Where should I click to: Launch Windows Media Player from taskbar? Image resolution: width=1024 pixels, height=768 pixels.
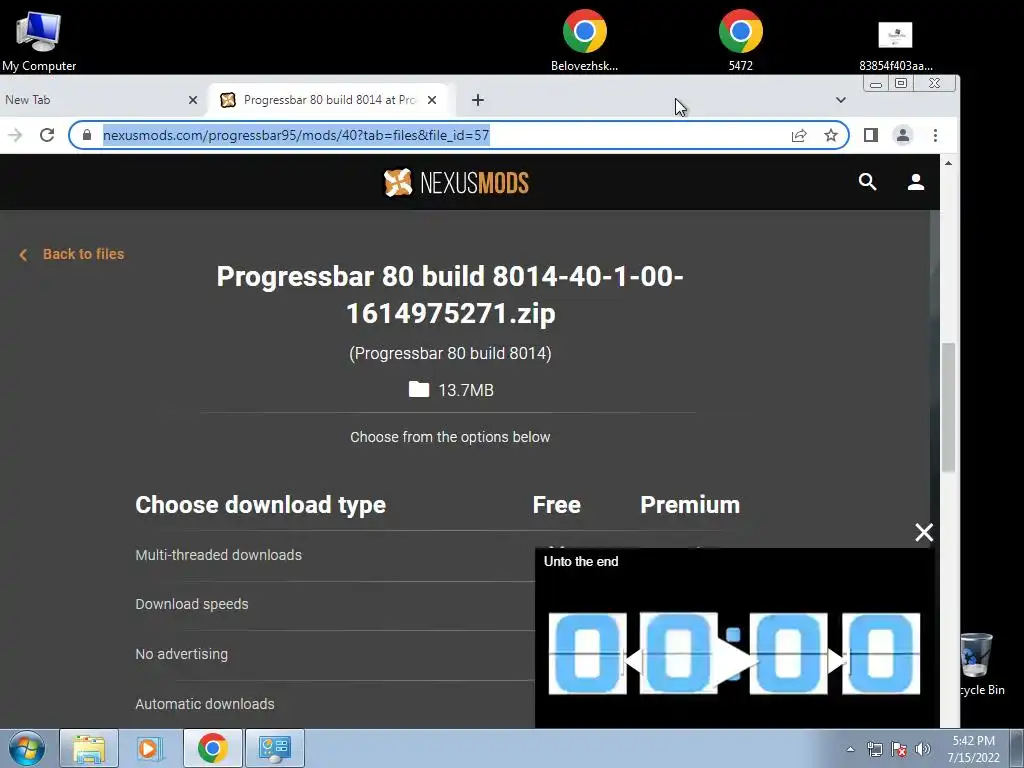point(150,748)
